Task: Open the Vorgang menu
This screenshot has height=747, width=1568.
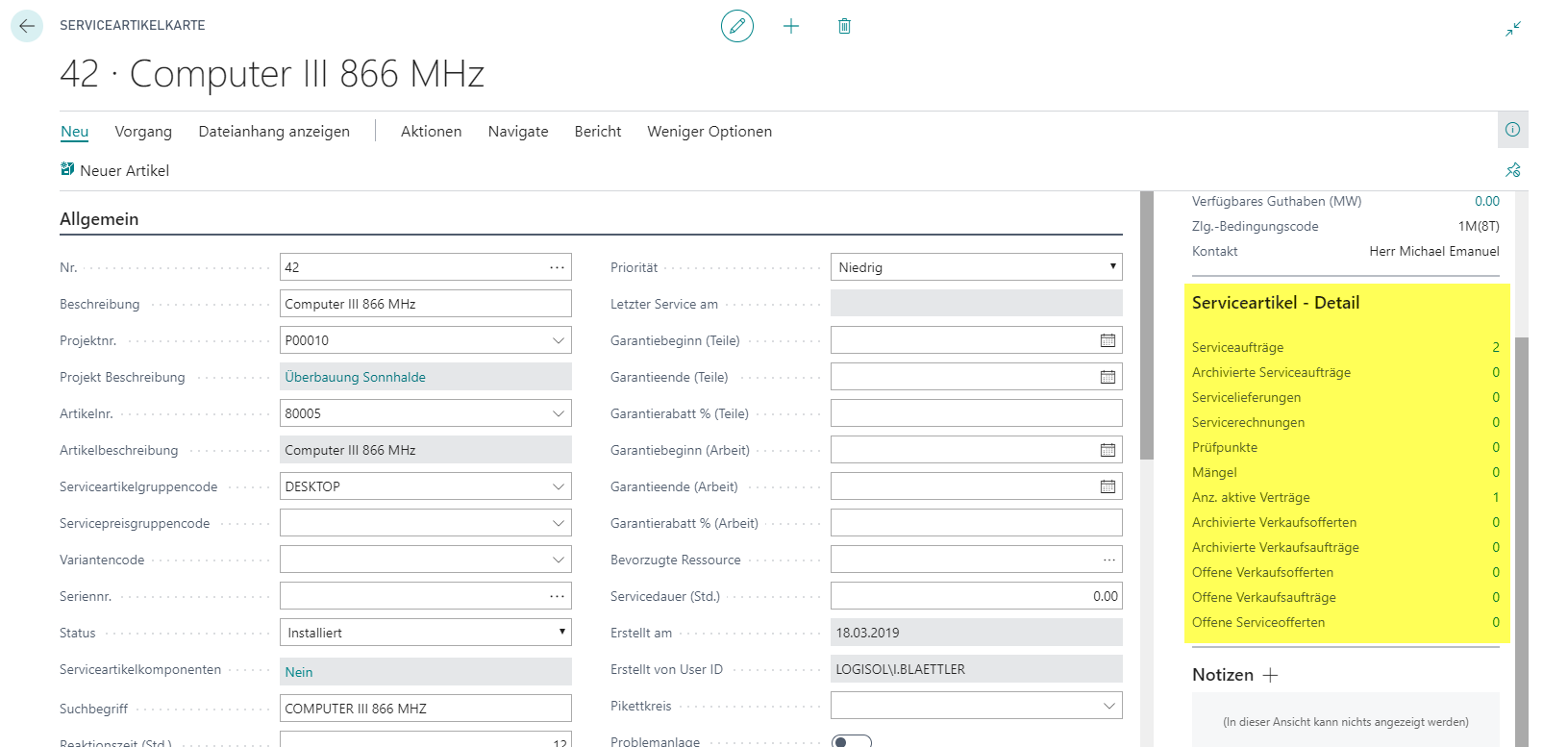Action: (x=143, y=132)
